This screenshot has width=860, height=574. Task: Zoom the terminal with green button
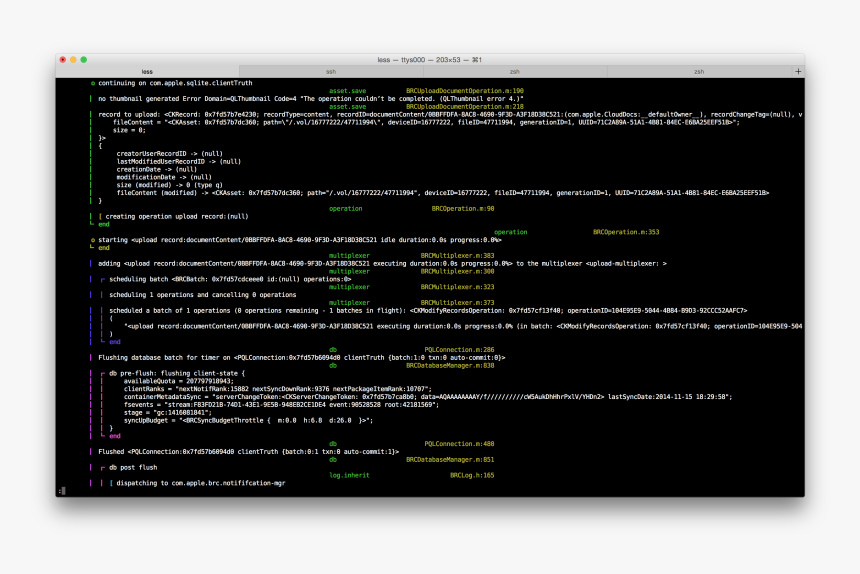click(83, 60)
